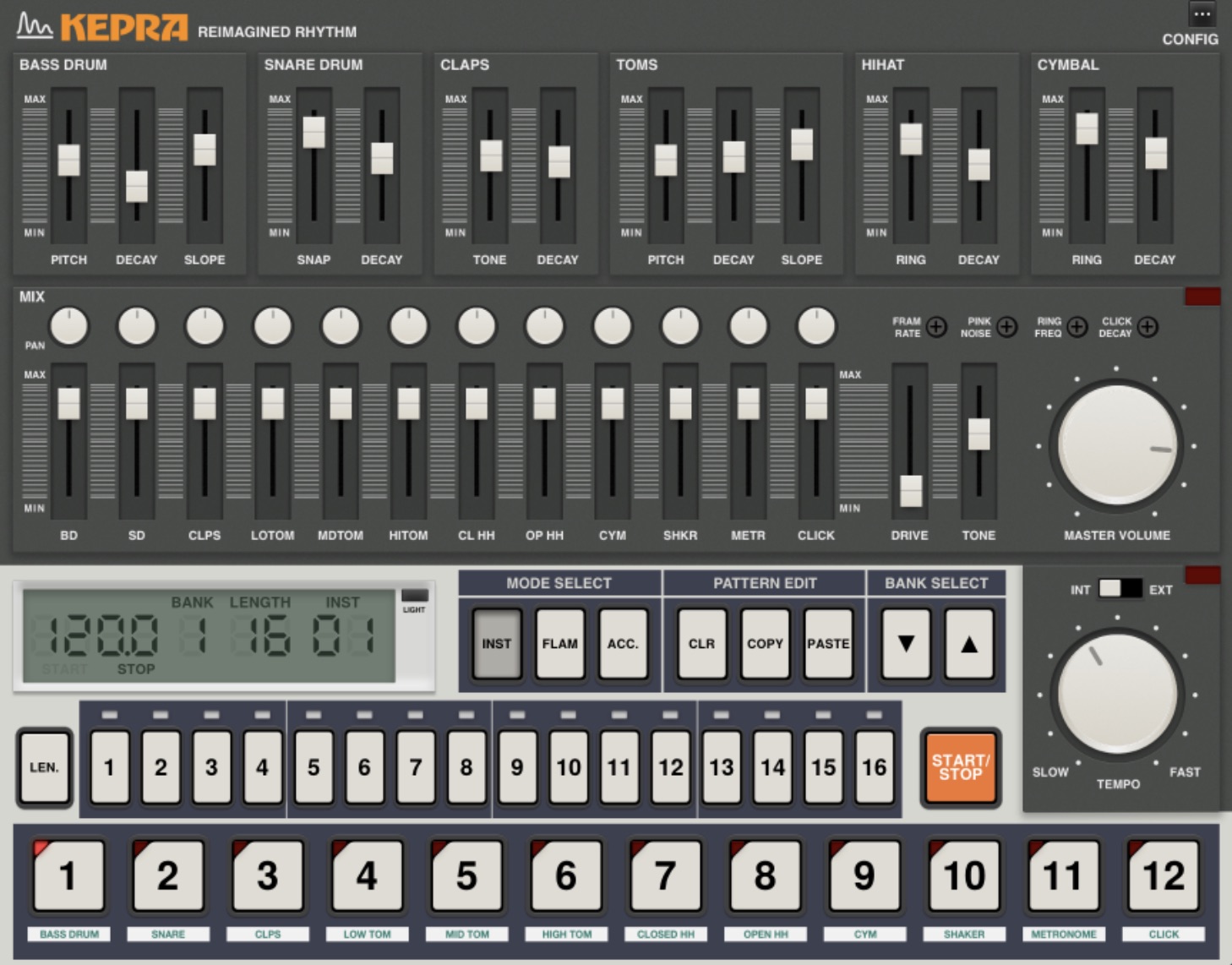Hit the START/STOP button

point(960,767)
